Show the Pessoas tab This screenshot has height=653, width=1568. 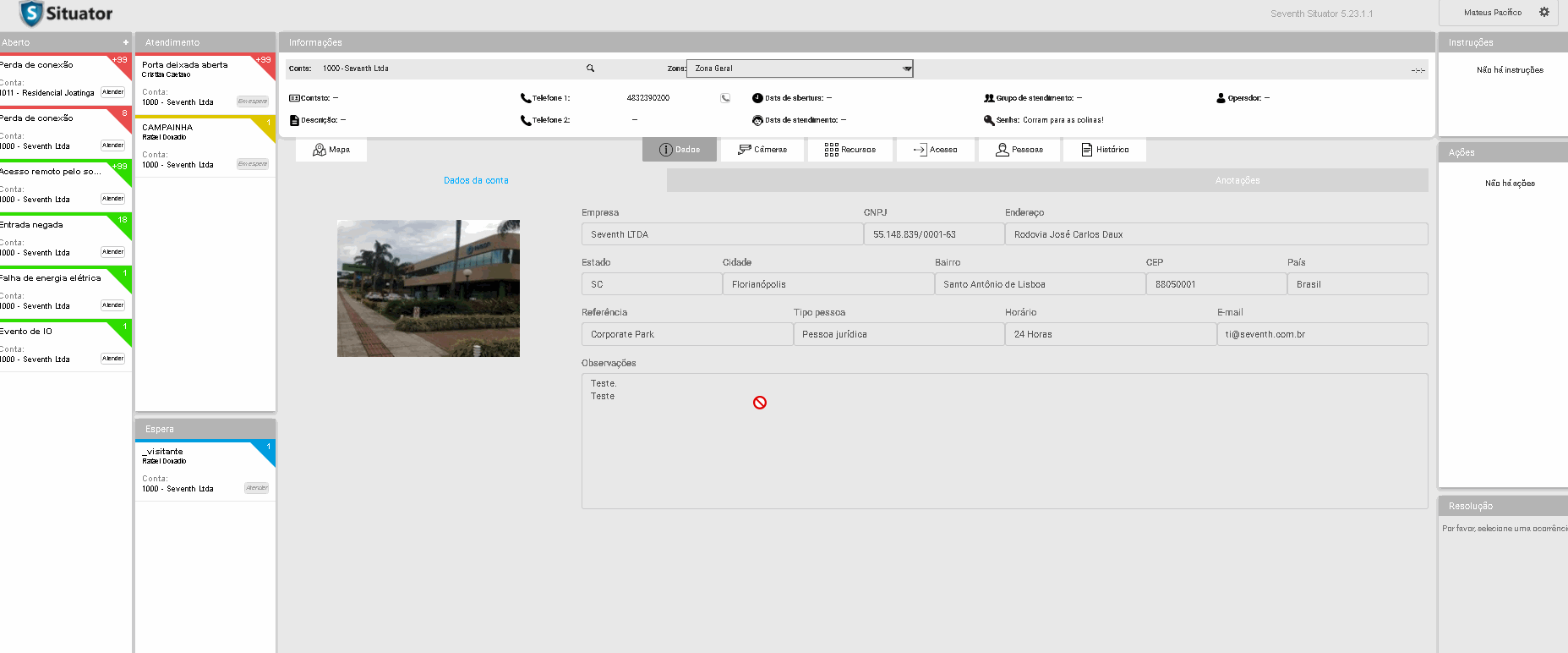[x=1019, y=150]
